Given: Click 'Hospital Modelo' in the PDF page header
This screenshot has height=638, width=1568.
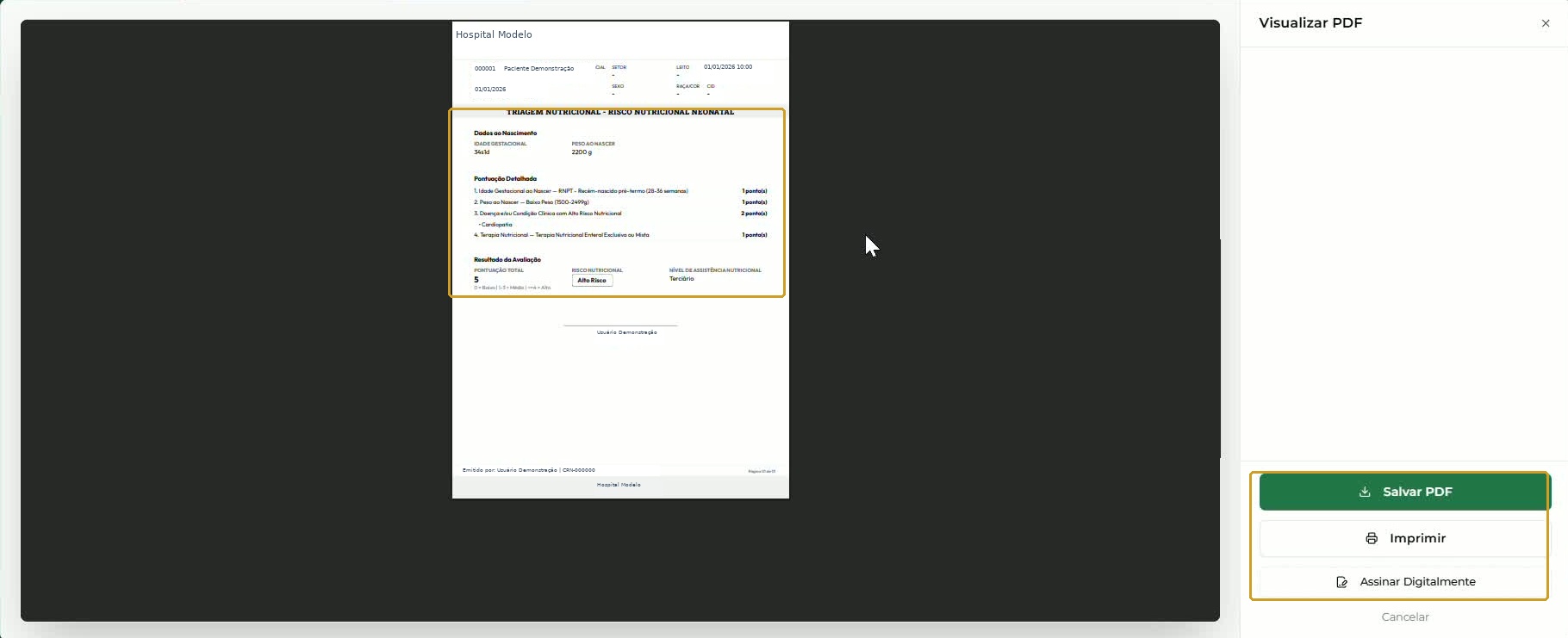Looking at the screenshot, I should (494, 34).
